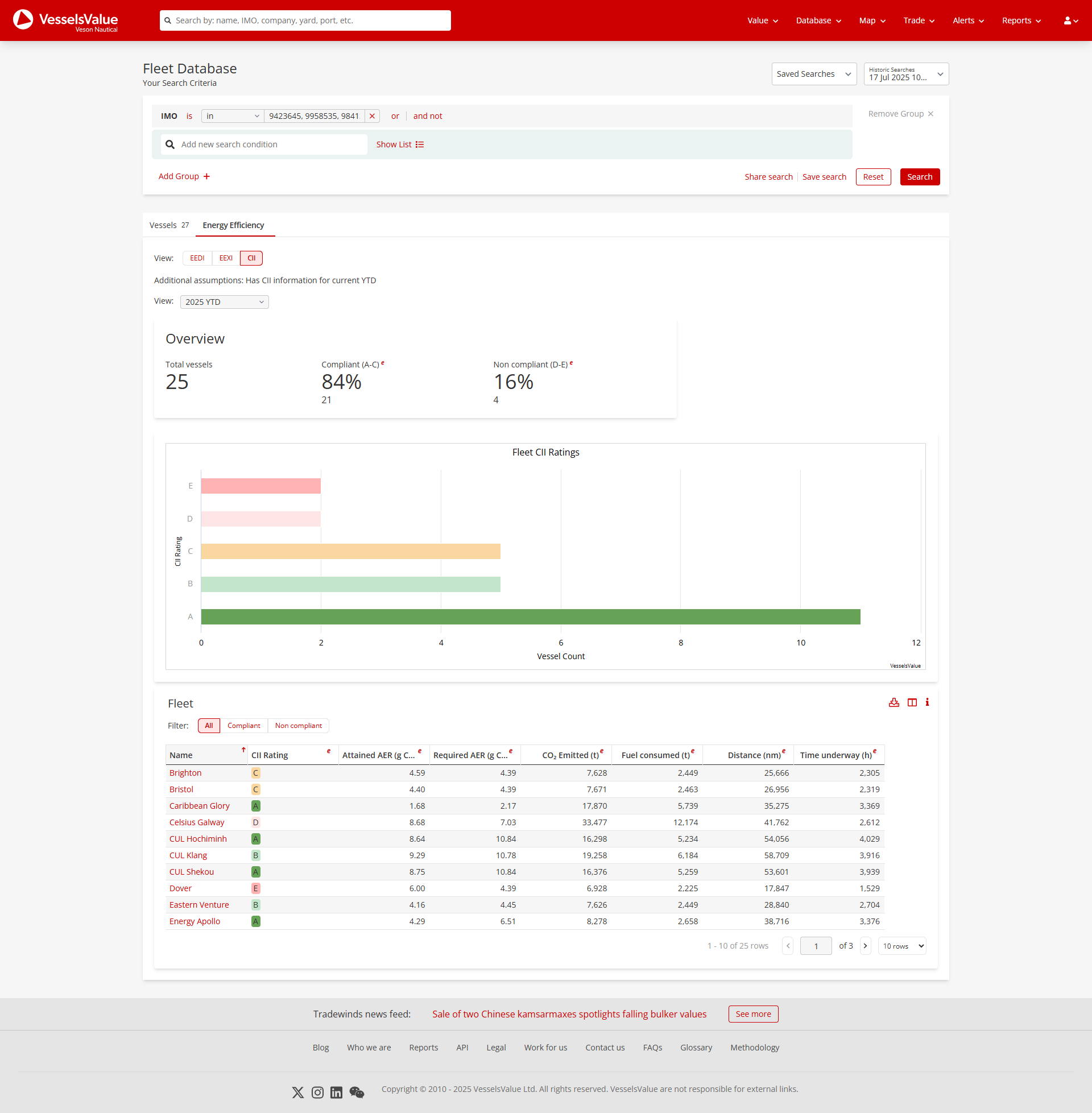
Task: Open the user account icon in the navbar
Action: 1069,20
